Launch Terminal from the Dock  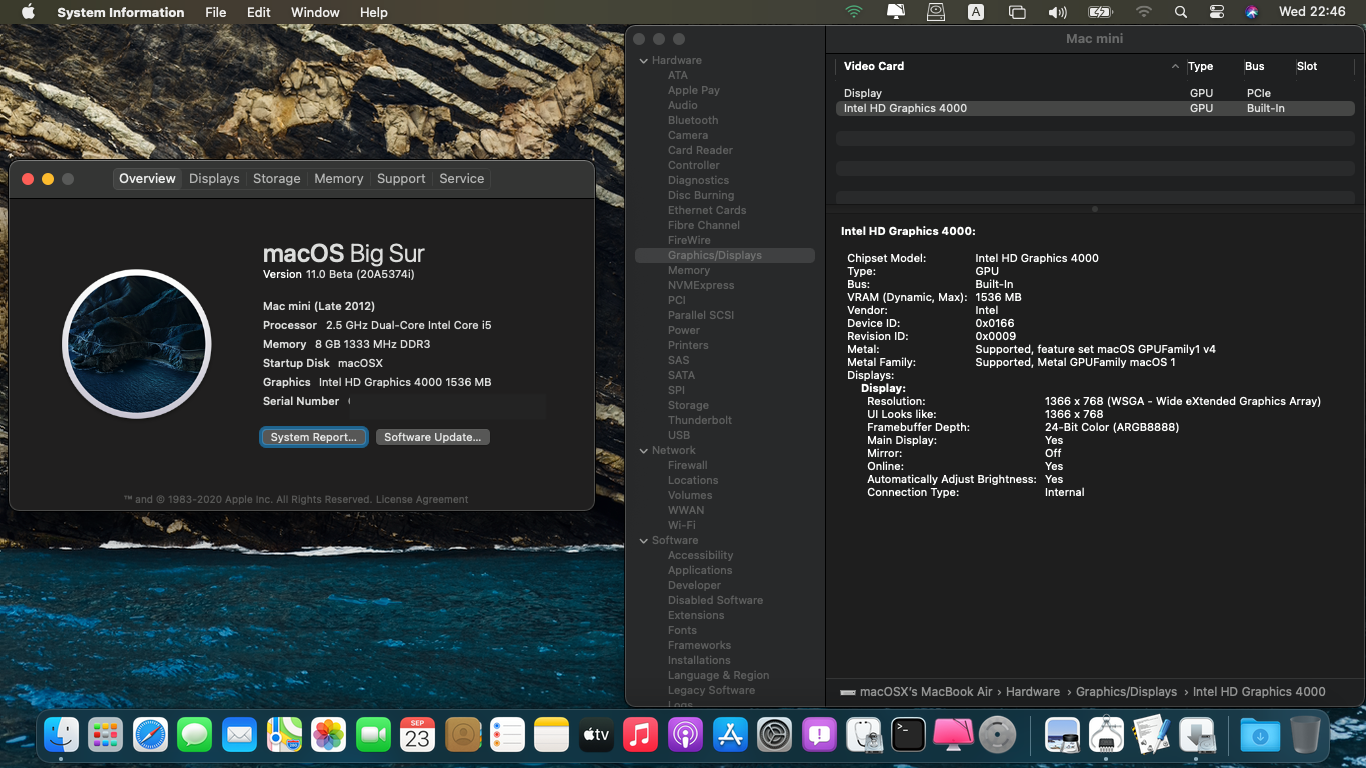click(x=908, y=736)
